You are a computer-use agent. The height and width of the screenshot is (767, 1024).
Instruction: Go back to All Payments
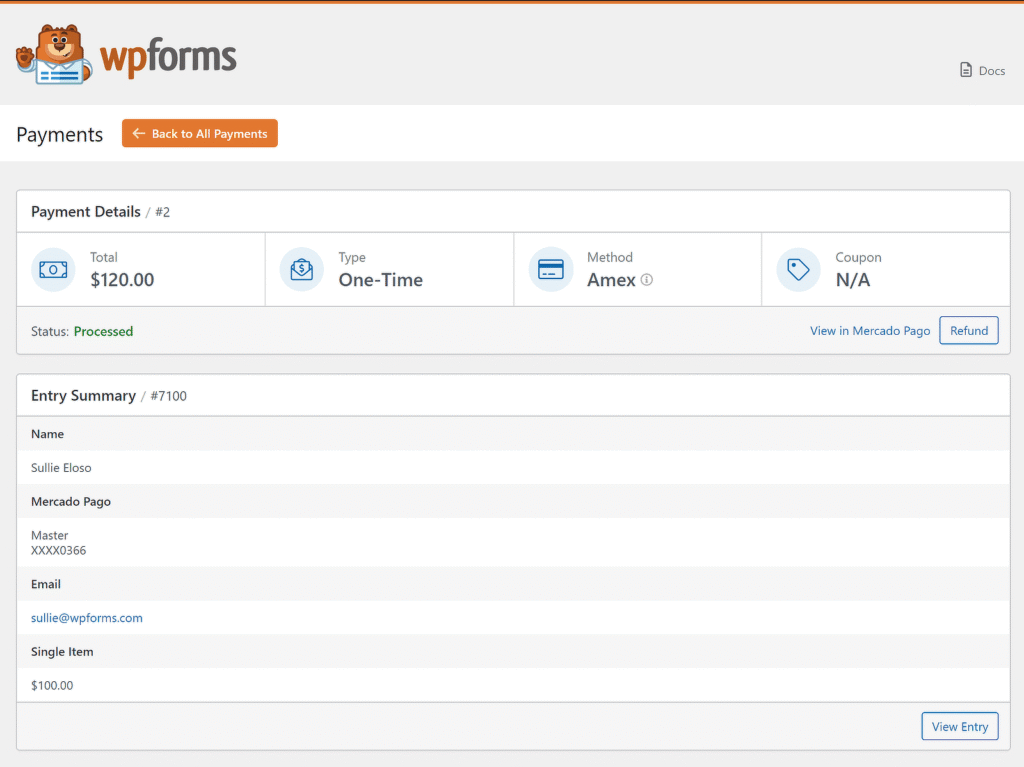pos(200,133)
